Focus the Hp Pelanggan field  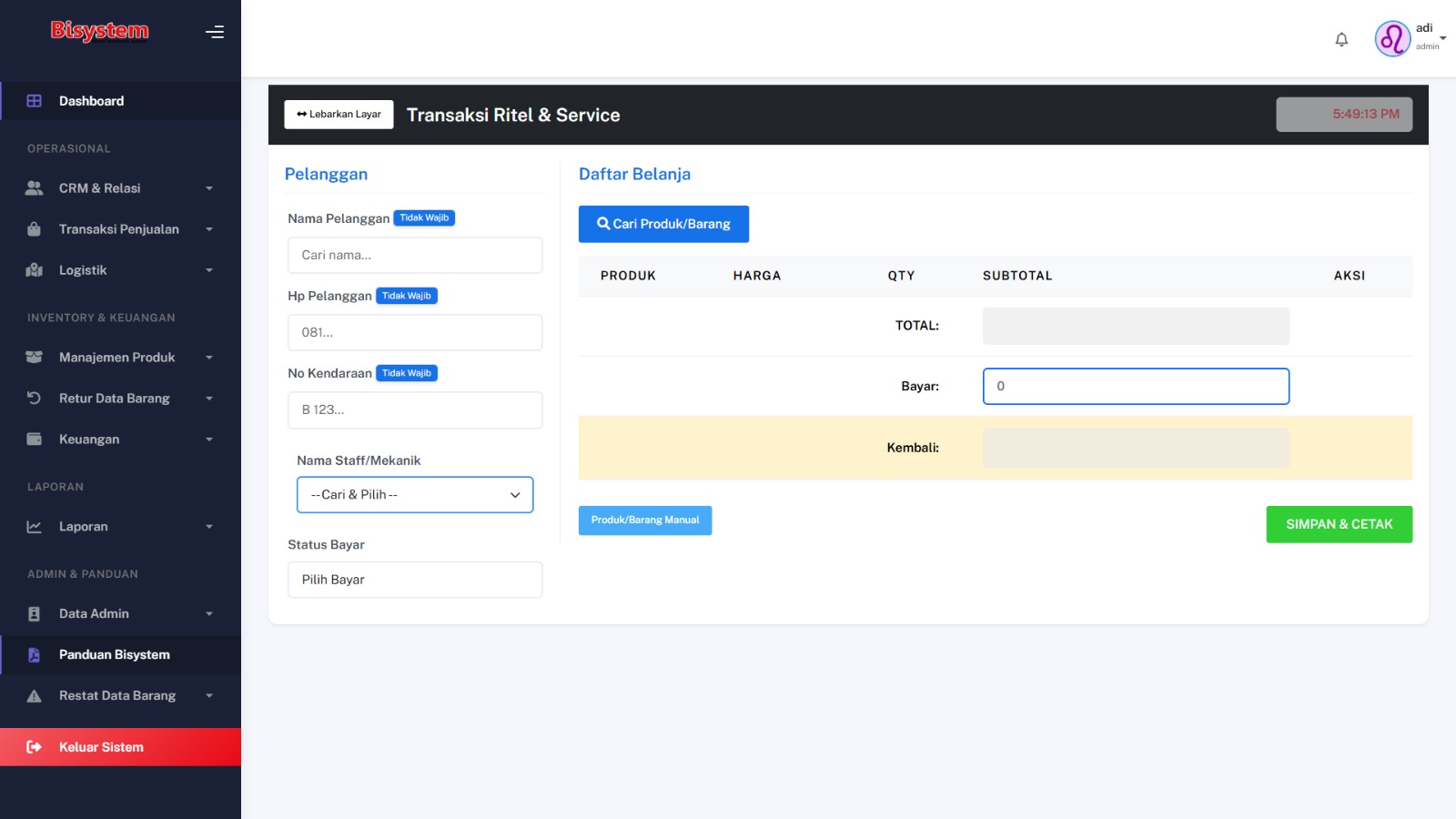[x=415, y=332]
